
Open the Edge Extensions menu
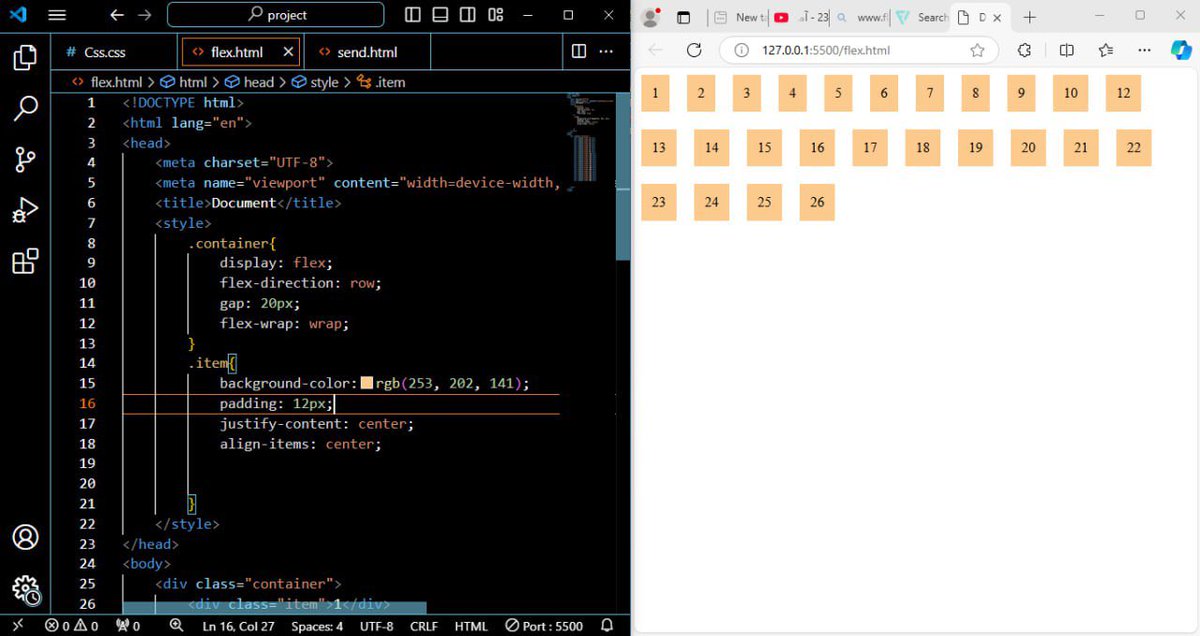point(1024,50)
